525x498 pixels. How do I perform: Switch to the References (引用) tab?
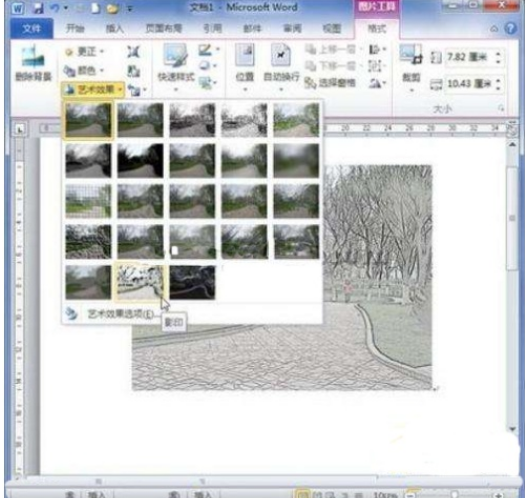[x=213, y=28]
